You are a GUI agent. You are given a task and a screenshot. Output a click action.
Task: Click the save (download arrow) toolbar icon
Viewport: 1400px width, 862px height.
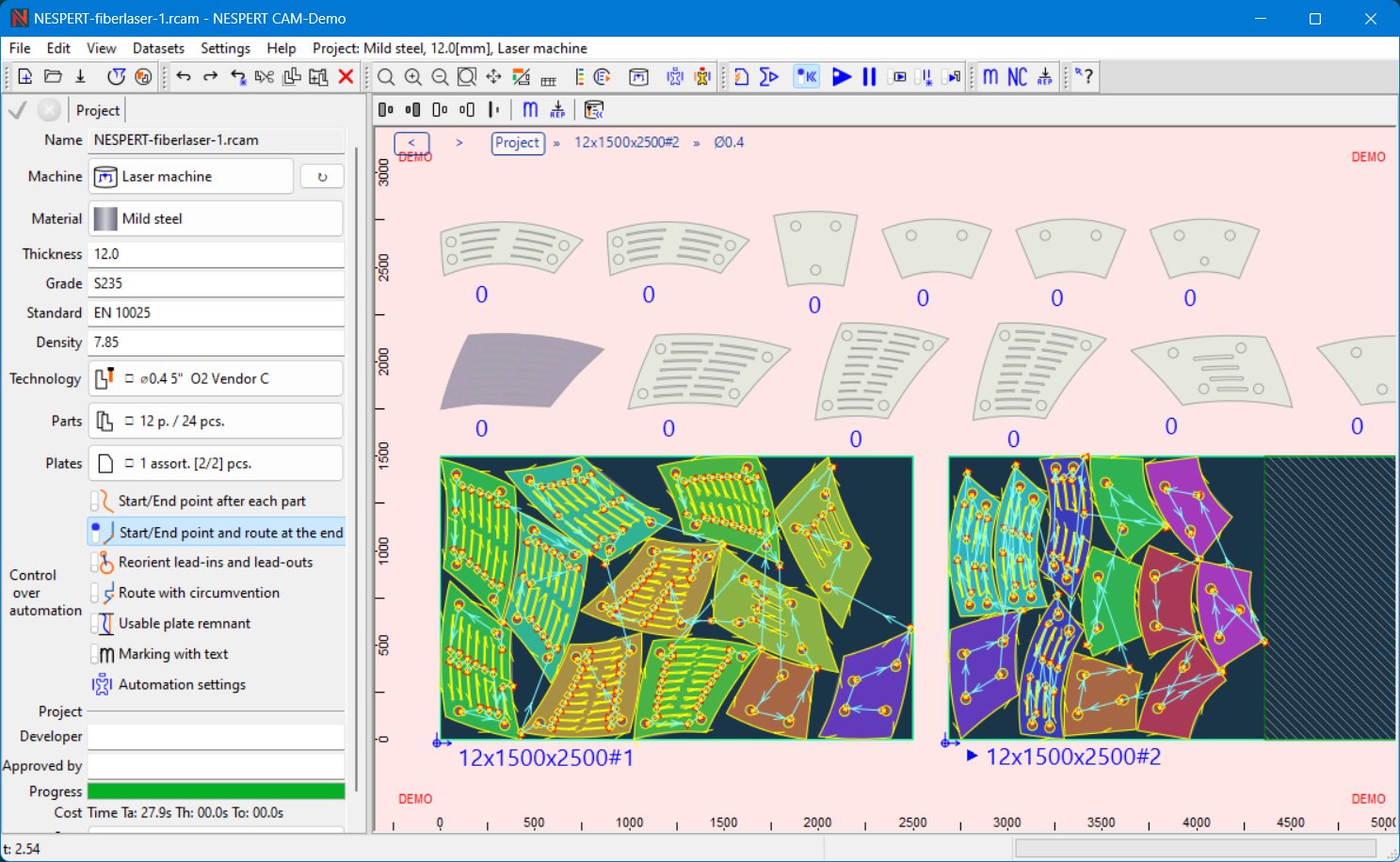80,77
